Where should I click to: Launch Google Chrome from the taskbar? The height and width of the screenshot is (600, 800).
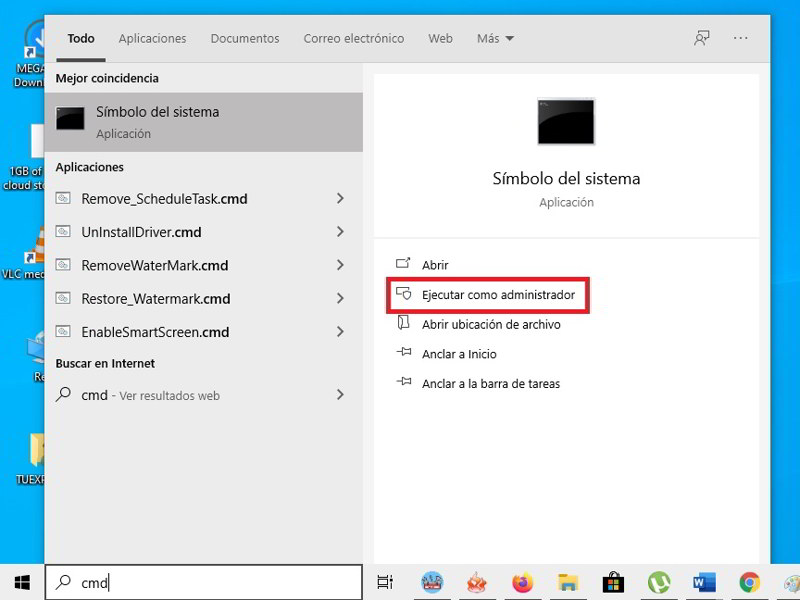[749, 582]
